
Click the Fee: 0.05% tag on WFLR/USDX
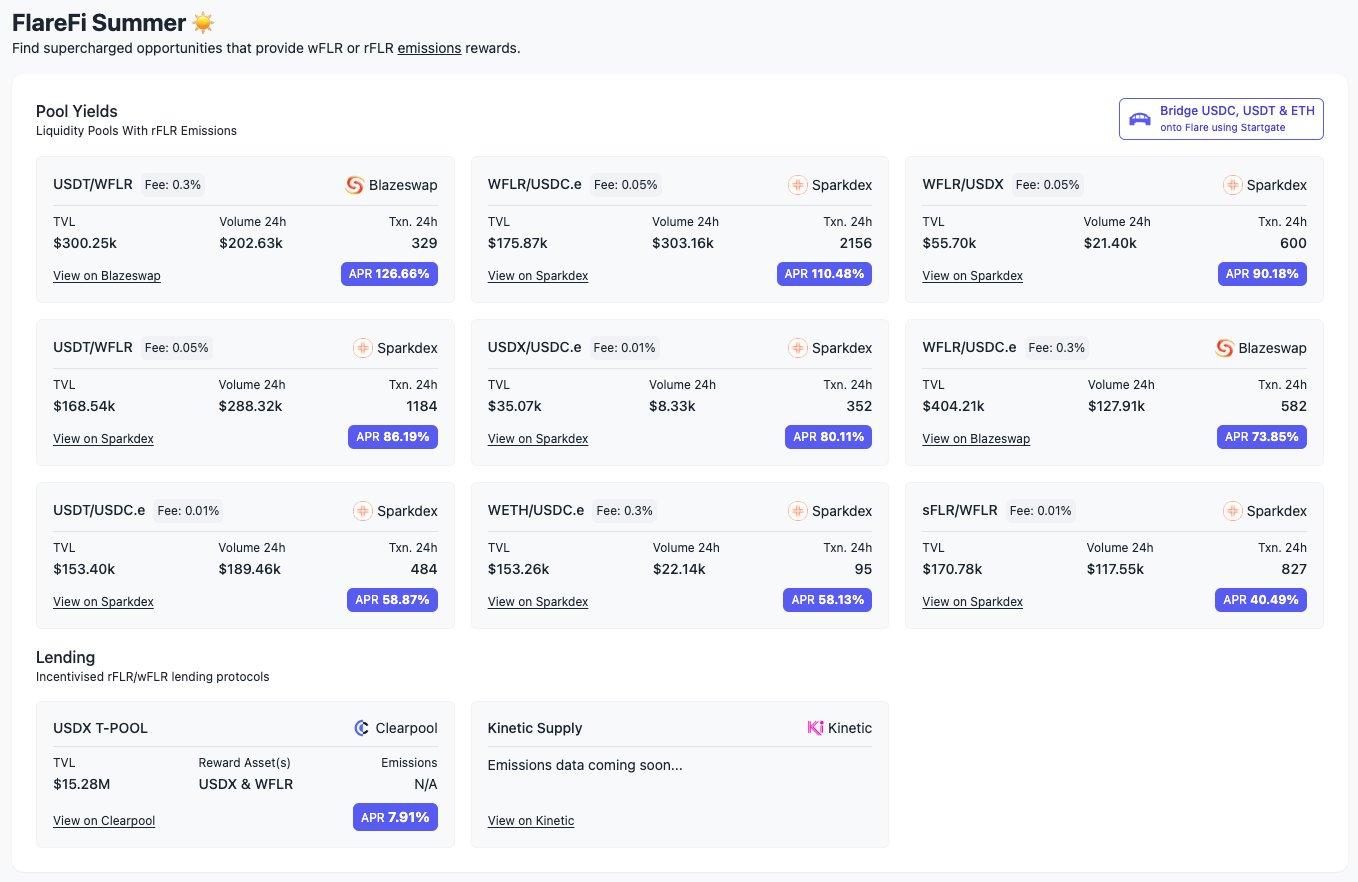pyautogui.click(x=1047, y=185)
